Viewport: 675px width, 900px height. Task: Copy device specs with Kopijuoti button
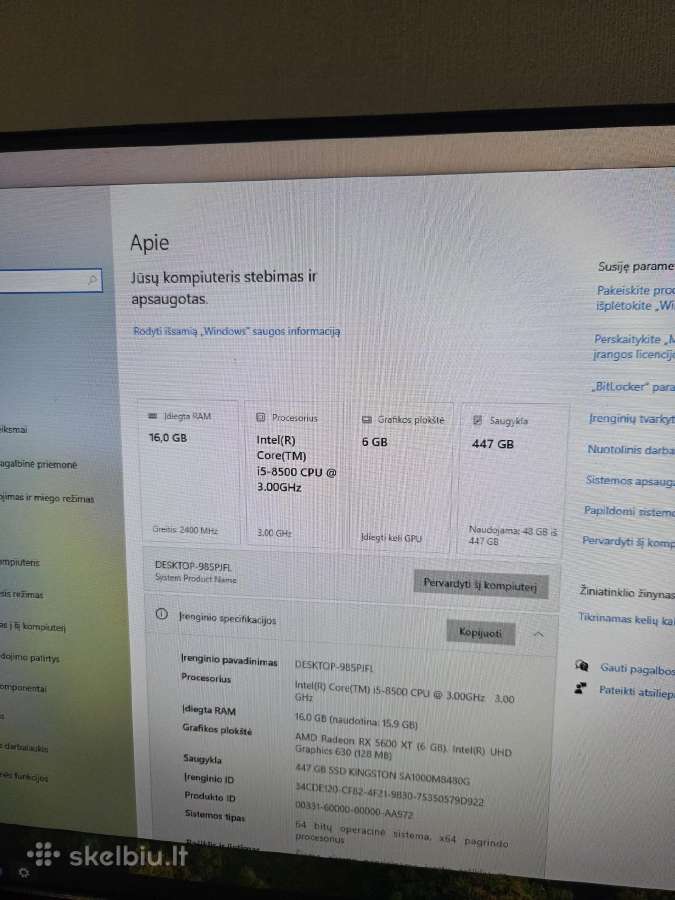pyautogui.click(x=480, y=633)
